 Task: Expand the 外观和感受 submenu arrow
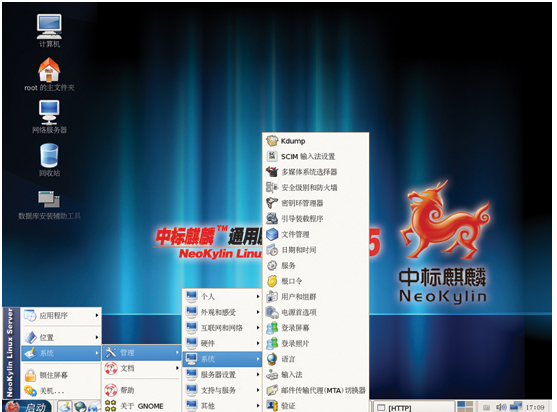[258, 312]
